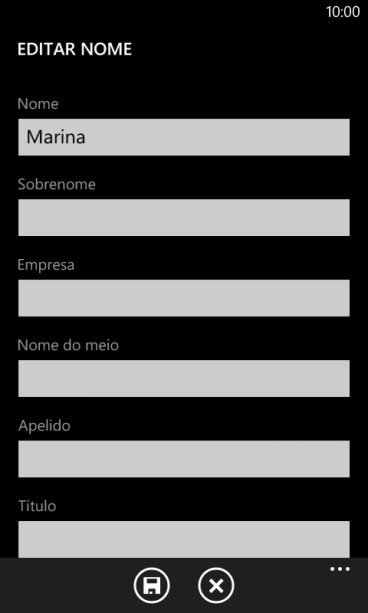The image size is (368, 613).
Task: Save the contact name with the floppy disk icon
Action: tap(152, 586)
